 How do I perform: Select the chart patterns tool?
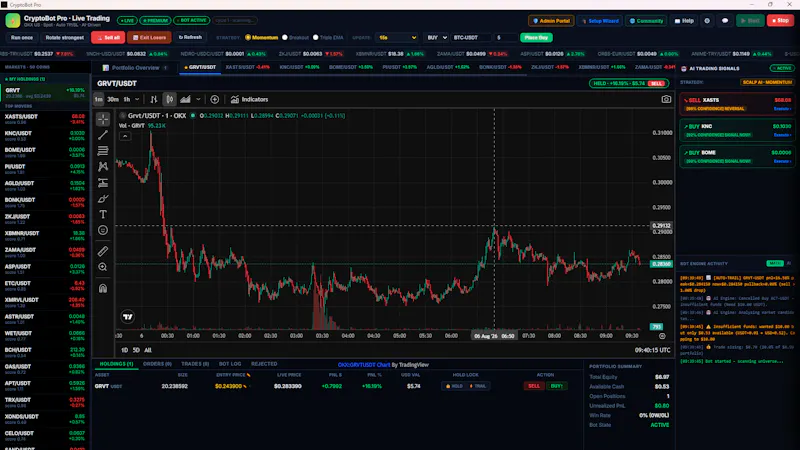103,167
